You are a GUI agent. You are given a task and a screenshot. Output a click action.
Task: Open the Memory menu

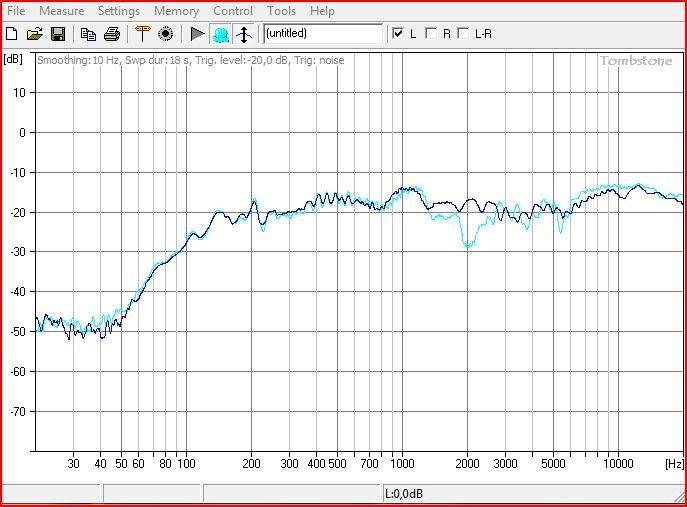[x=176, y=11]
